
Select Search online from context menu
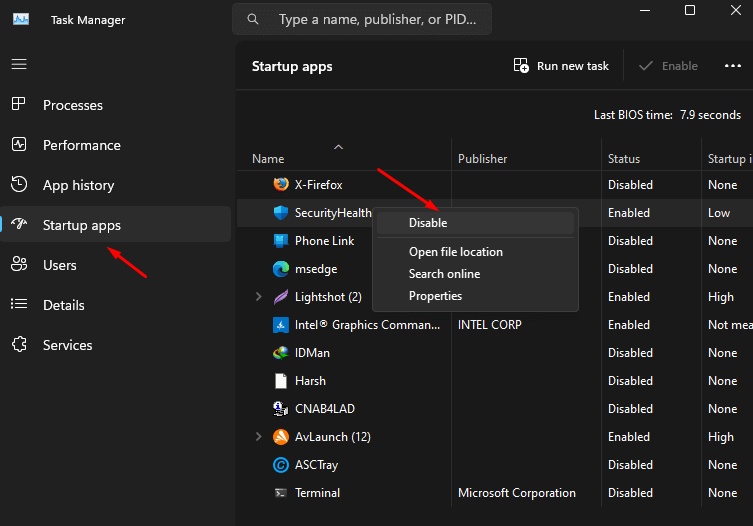(444, 274)
